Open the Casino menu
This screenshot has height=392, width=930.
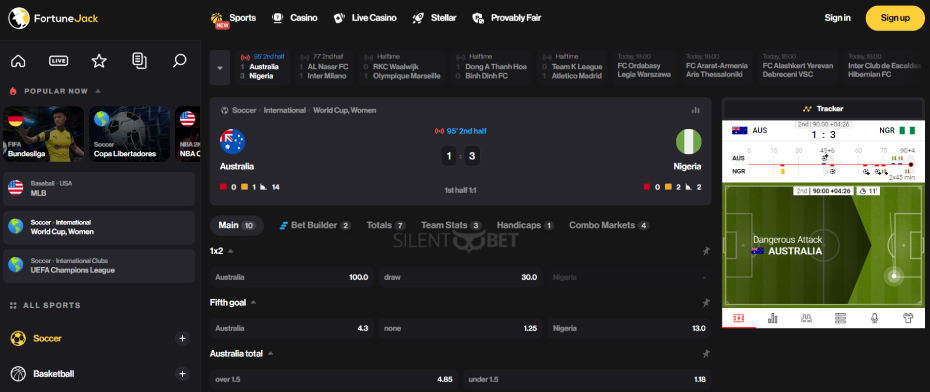295,18
